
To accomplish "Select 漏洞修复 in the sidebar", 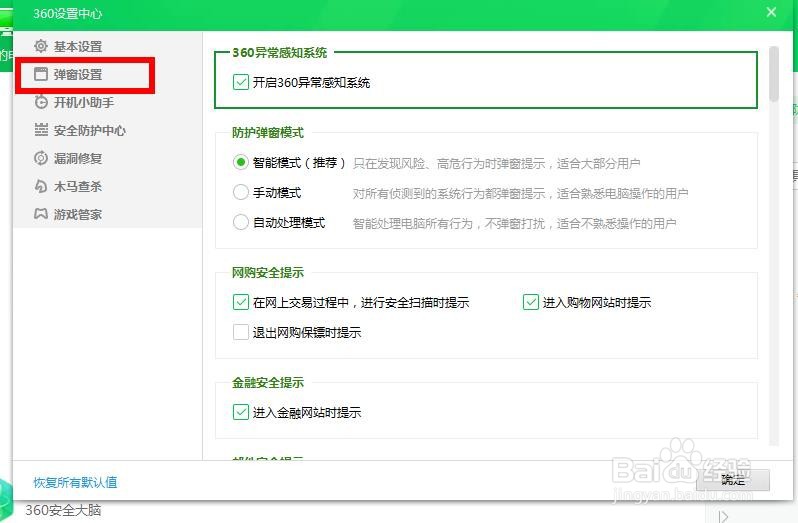I will pos(78,158).
